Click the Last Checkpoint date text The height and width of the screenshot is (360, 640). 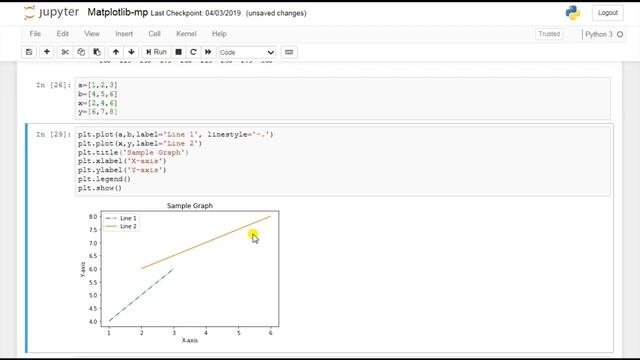(196, 13)
